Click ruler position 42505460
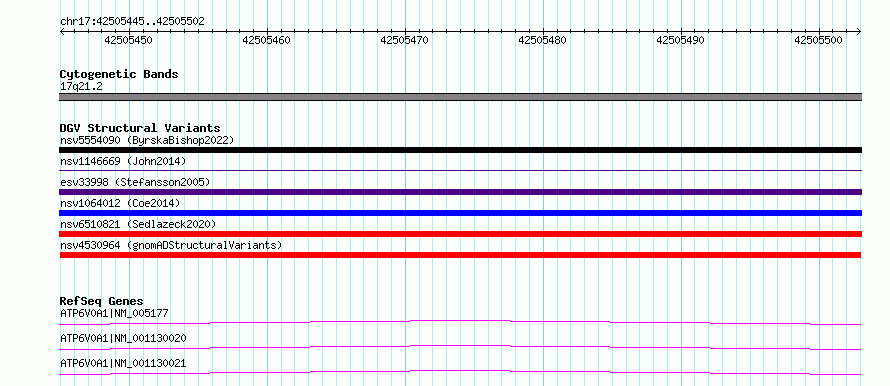 (x=266, y=40)
